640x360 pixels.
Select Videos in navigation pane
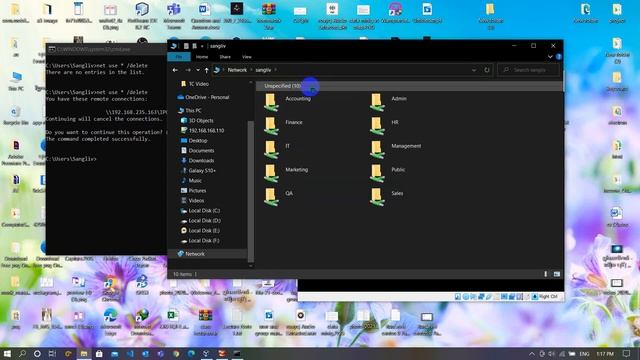(192, 200)
